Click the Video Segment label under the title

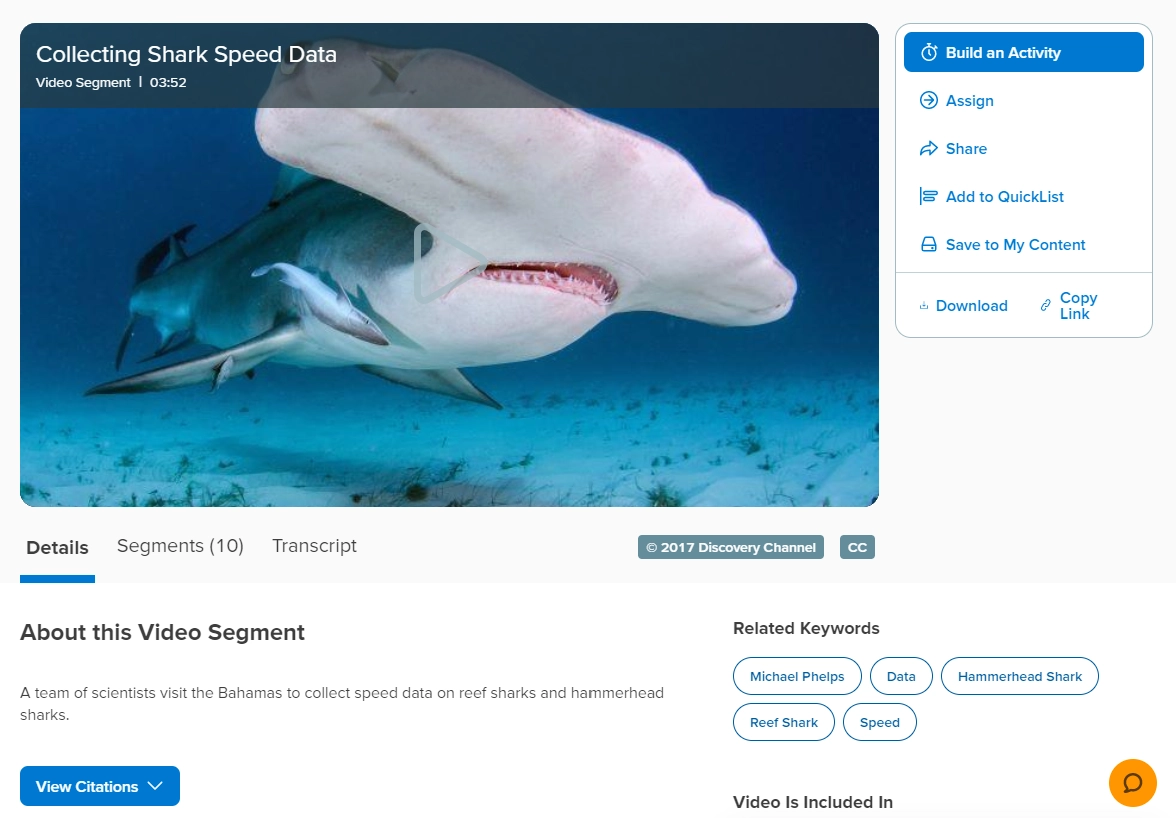tap(83, 82)
